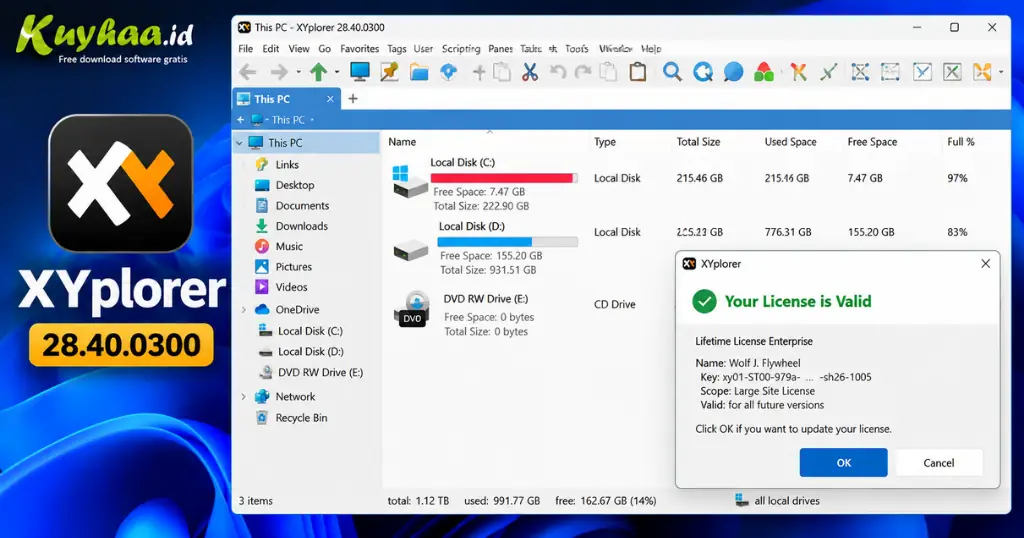Open the Scripting menu
Screen dimensions: 1024x538
click(460, 49)
